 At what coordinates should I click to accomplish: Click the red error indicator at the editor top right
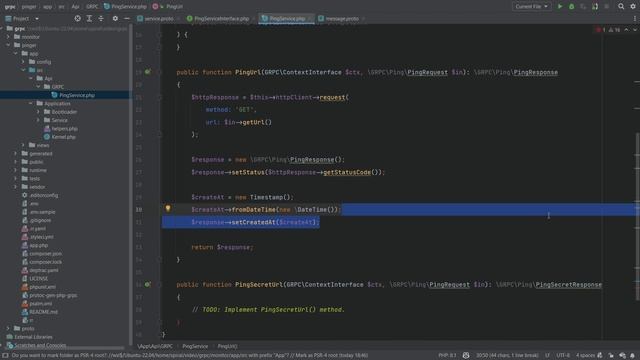(x=600, y=30)
